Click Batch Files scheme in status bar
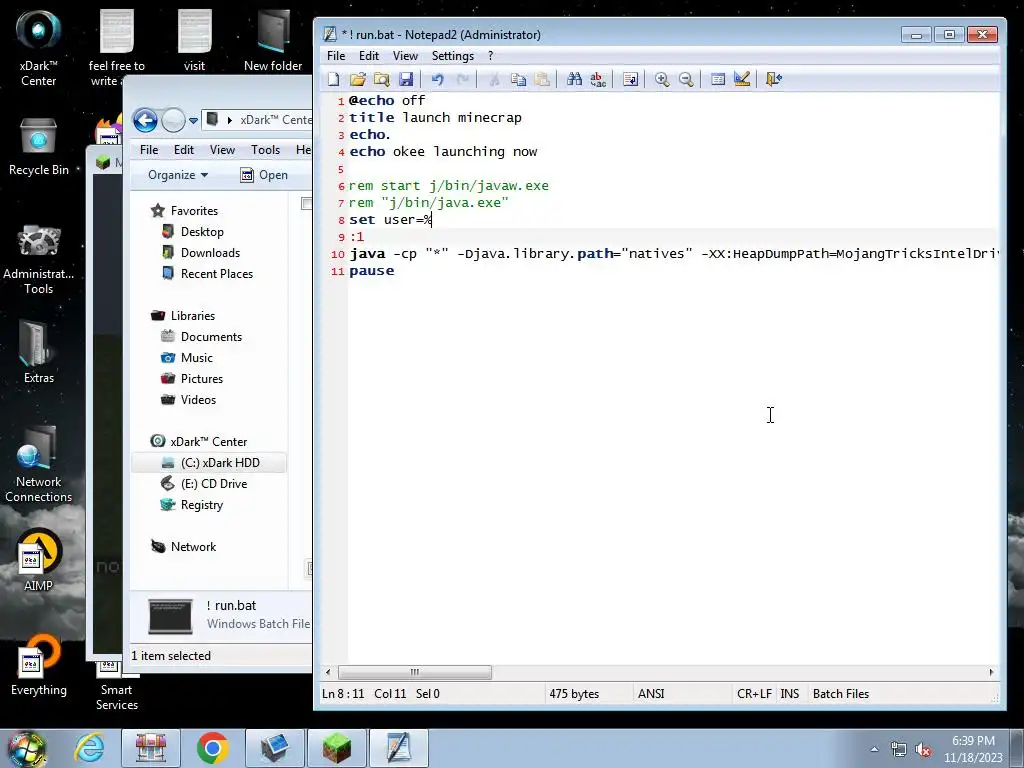Screen dimensions: 1024x768 coord(840,694)
